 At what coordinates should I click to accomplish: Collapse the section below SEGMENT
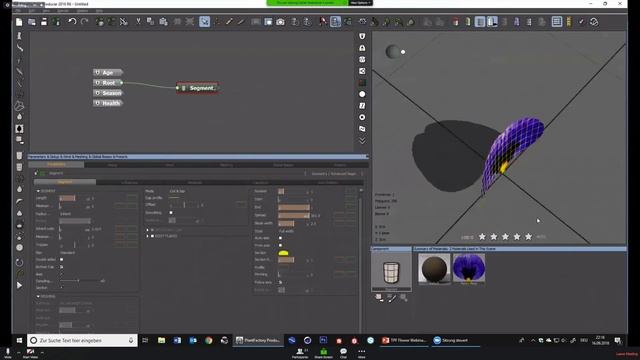38,296
